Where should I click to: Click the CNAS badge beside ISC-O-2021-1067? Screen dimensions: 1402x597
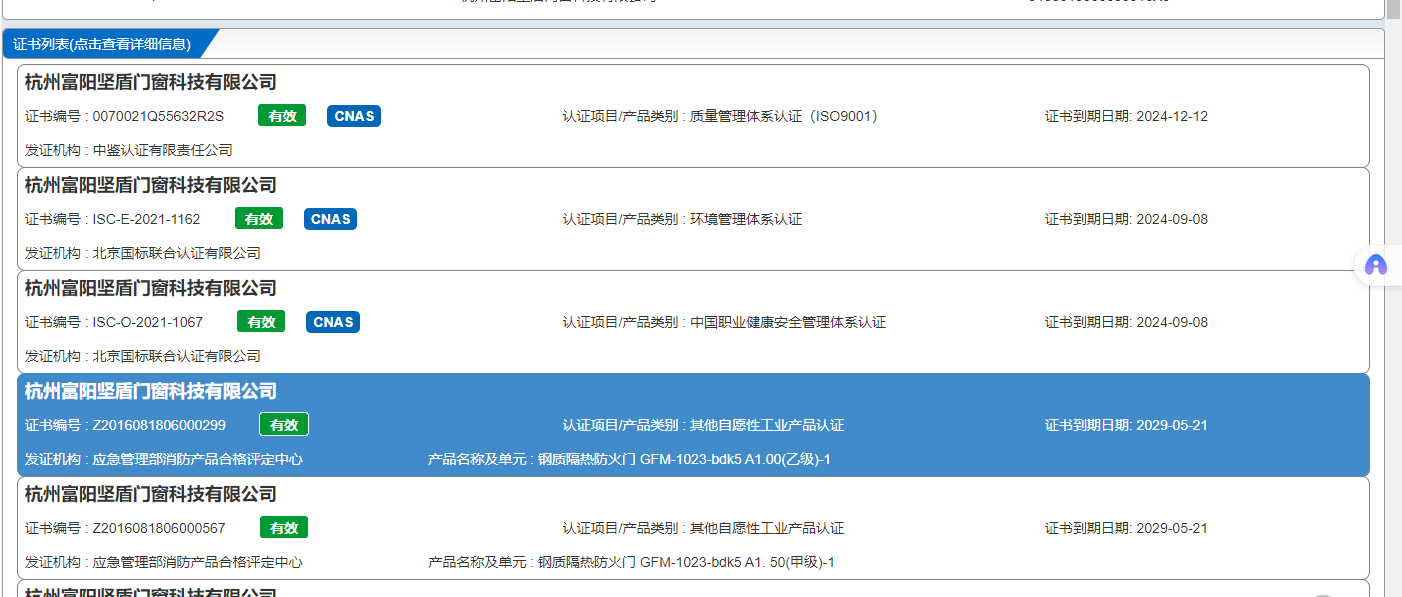[333, 322]
